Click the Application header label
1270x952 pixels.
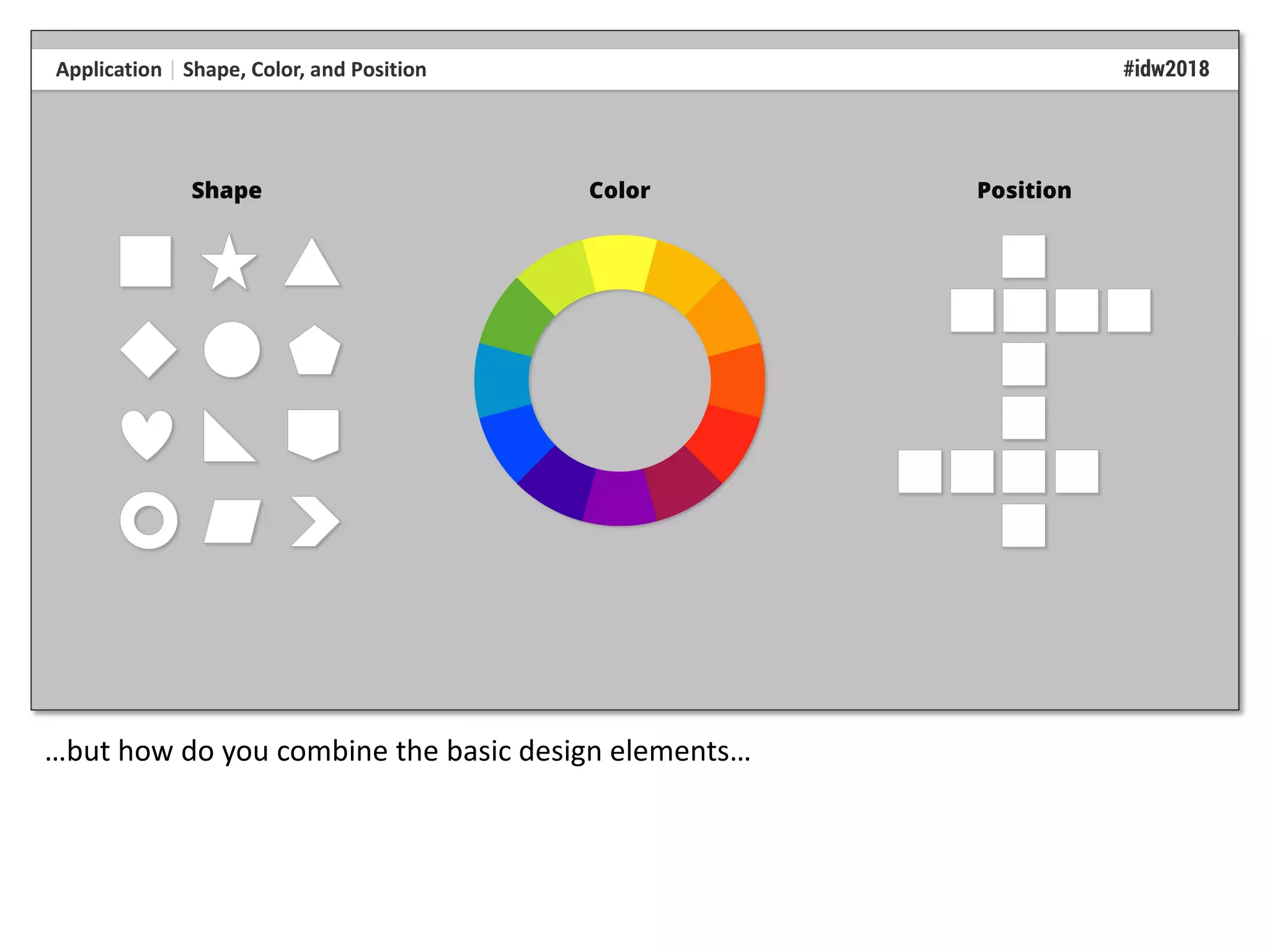[109, 69]
